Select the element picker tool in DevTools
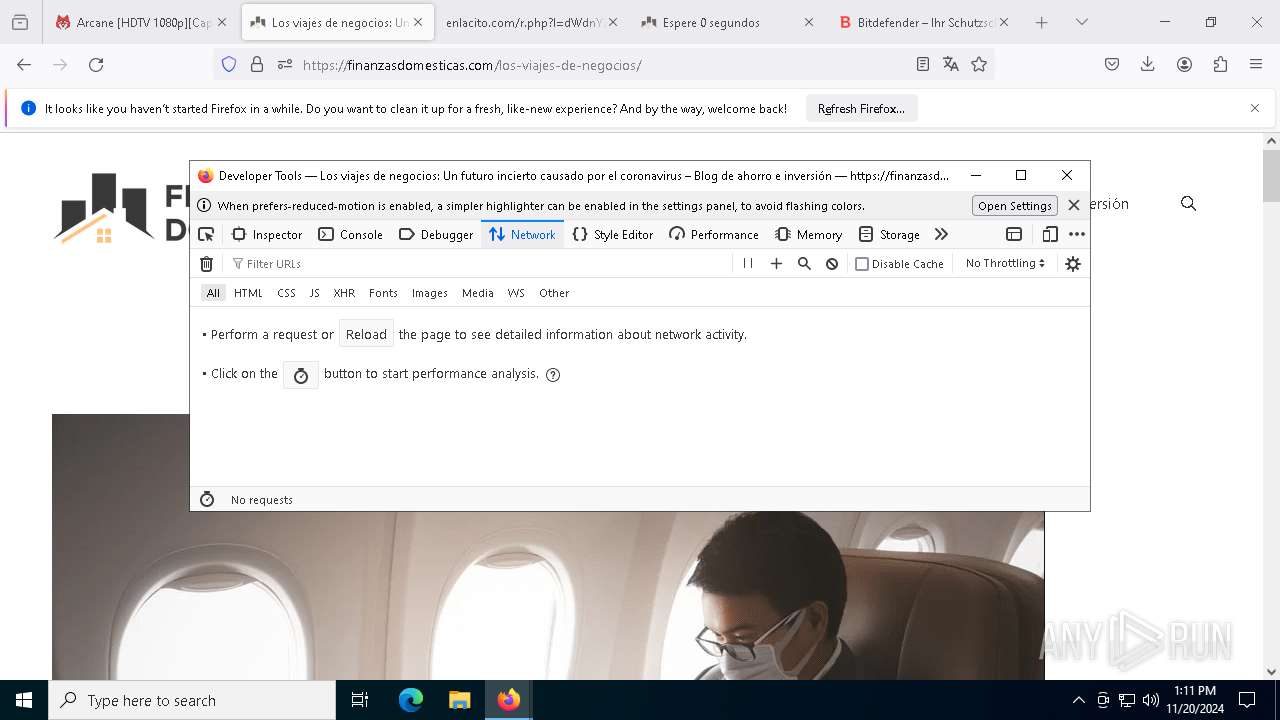The width and height of the screenshot is (1280, 720). [206, 234]
